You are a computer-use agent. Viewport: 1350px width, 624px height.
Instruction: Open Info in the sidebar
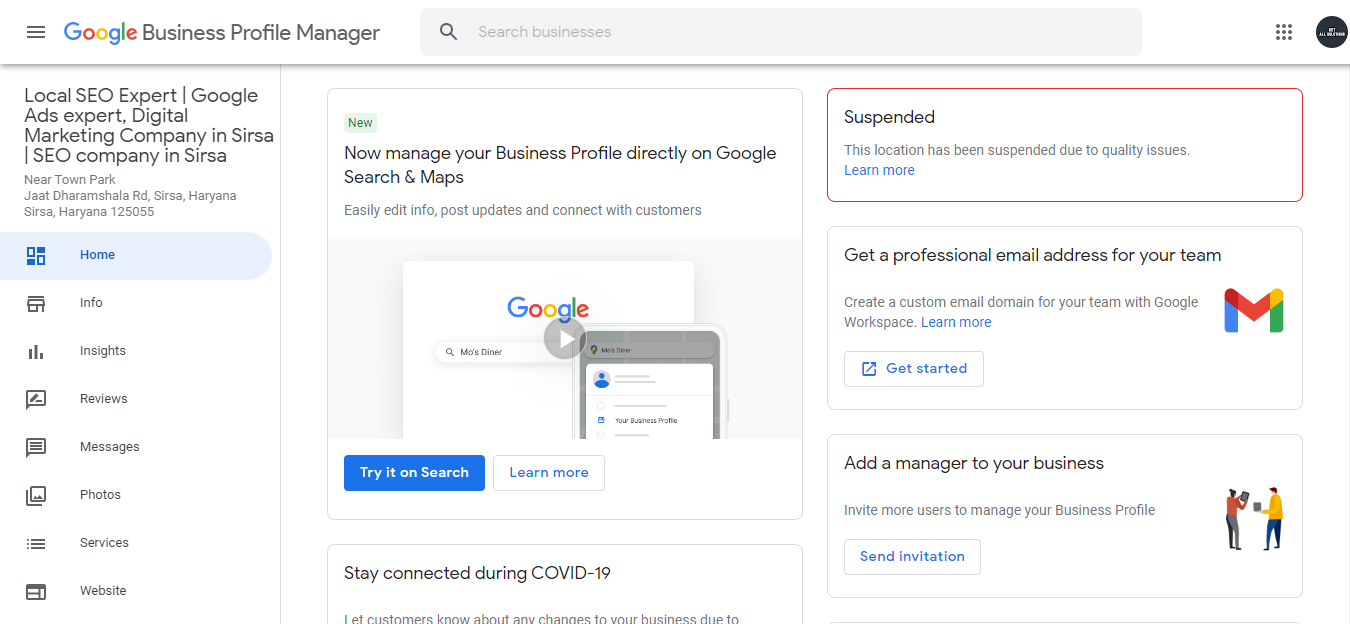coord(136,303)
